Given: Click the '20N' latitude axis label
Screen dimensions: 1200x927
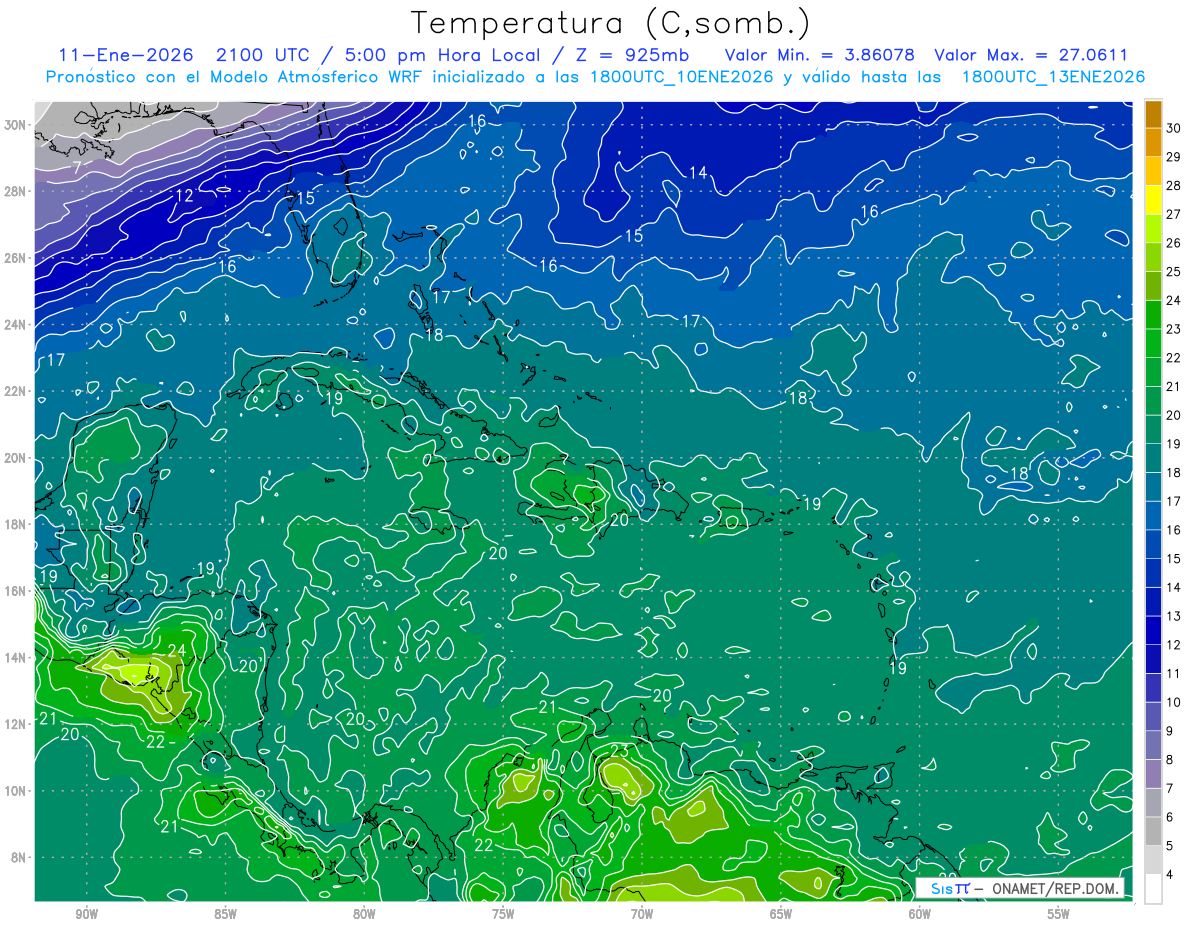Looking at the screenshot, I should (x=17, y=457).
